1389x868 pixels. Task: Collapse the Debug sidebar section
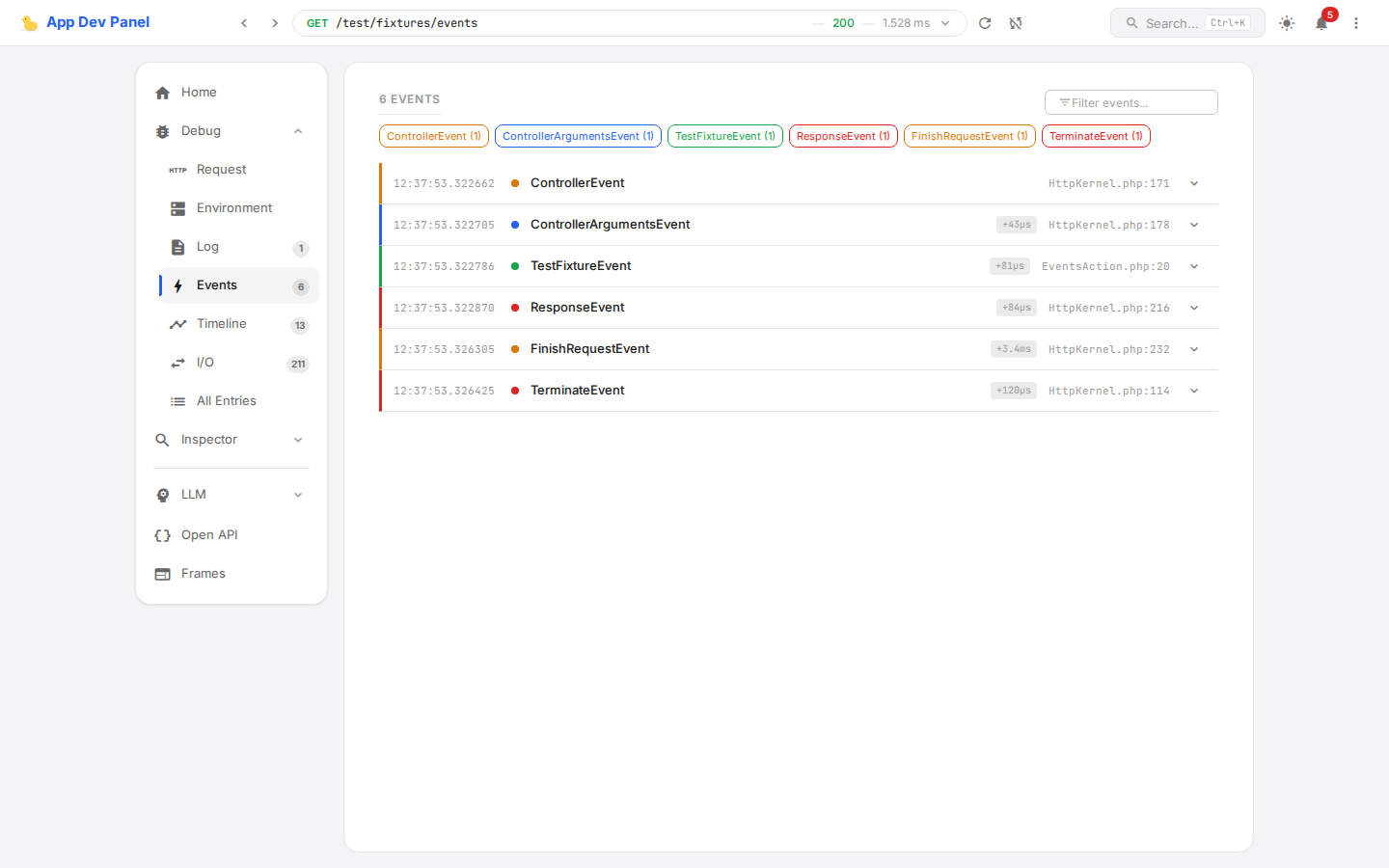click(298, 131)
